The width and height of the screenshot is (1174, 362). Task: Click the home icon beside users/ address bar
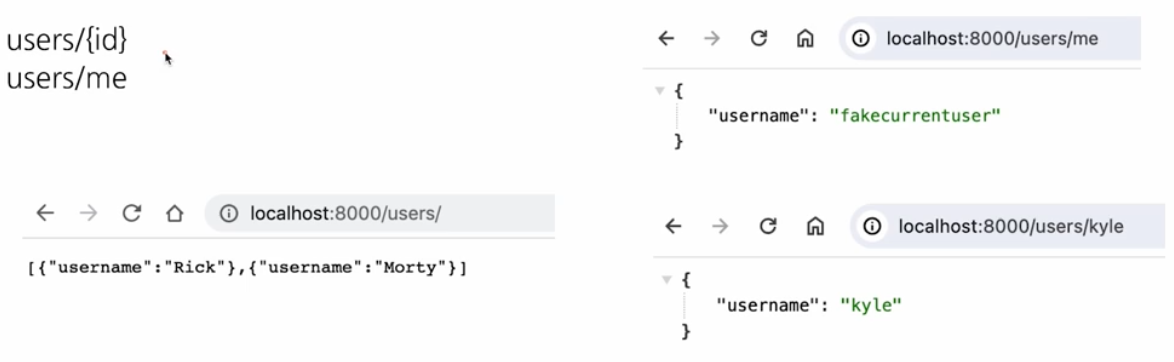pyautogui.click(x=174, y=214)
